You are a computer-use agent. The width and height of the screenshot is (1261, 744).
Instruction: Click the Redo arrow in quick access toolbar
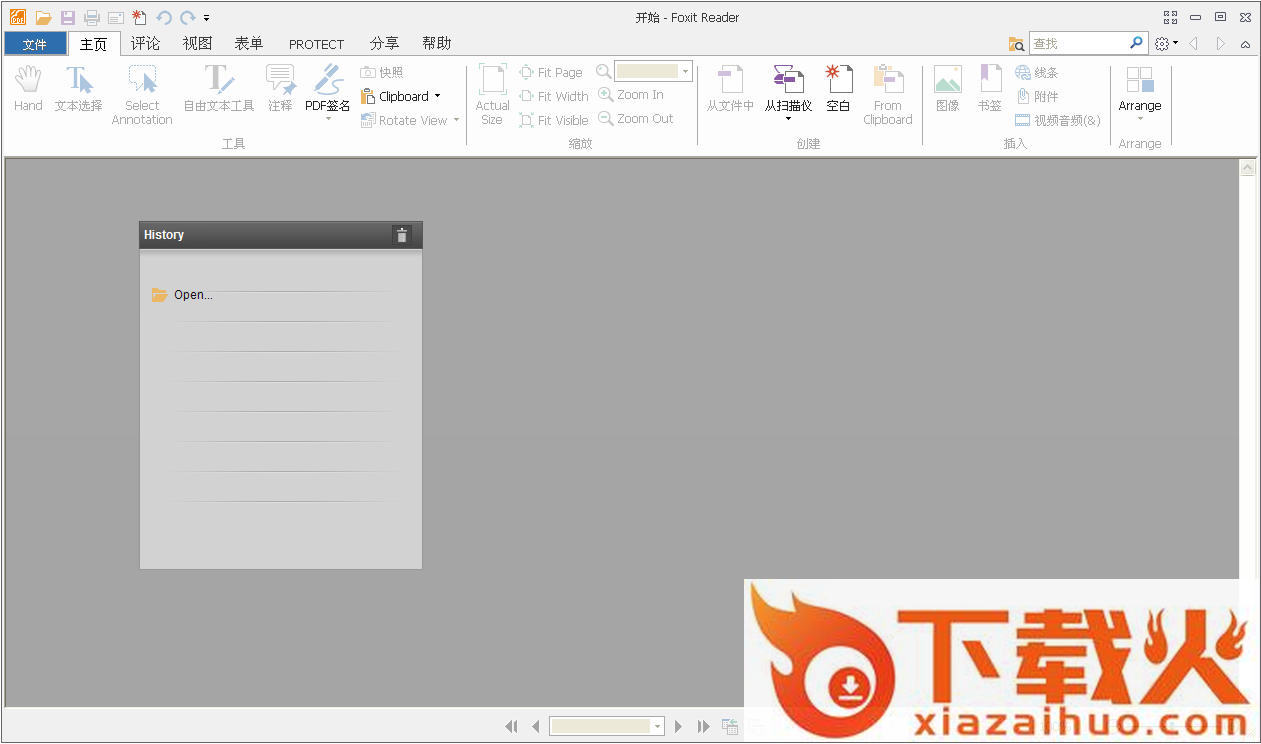(187, 18)
